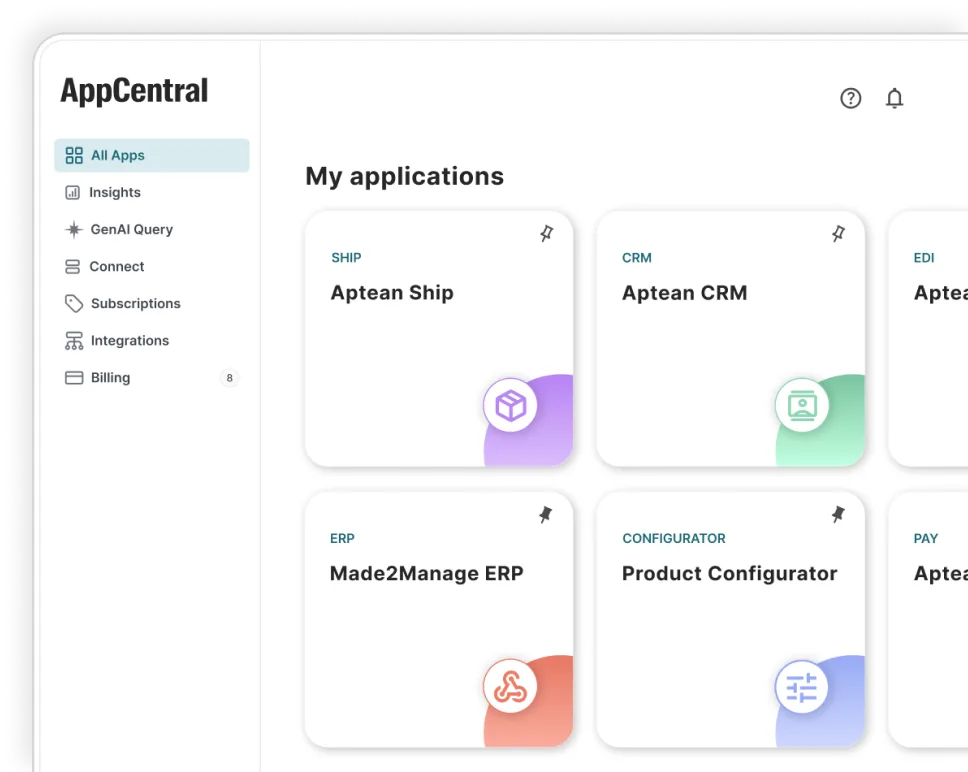Click the Connect server icon

[x=72, y=267]
